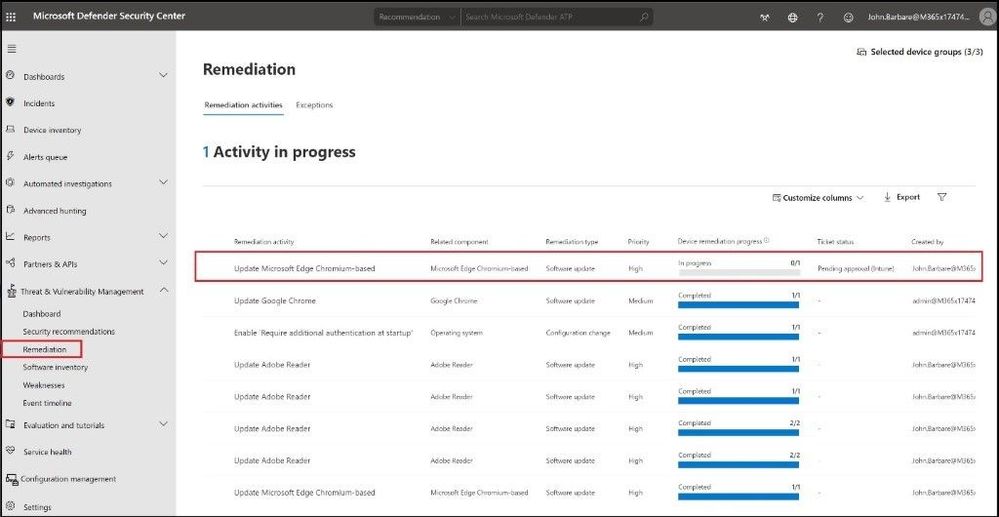
Task: Open Dashboard under Threat & Vulnerability Management
Action: pos(42,314)
